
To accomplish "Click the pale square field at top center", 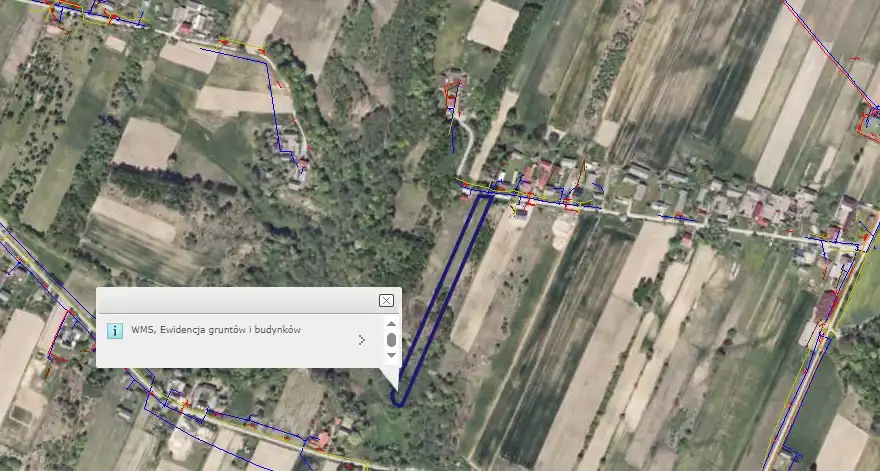I will (493, 24).
